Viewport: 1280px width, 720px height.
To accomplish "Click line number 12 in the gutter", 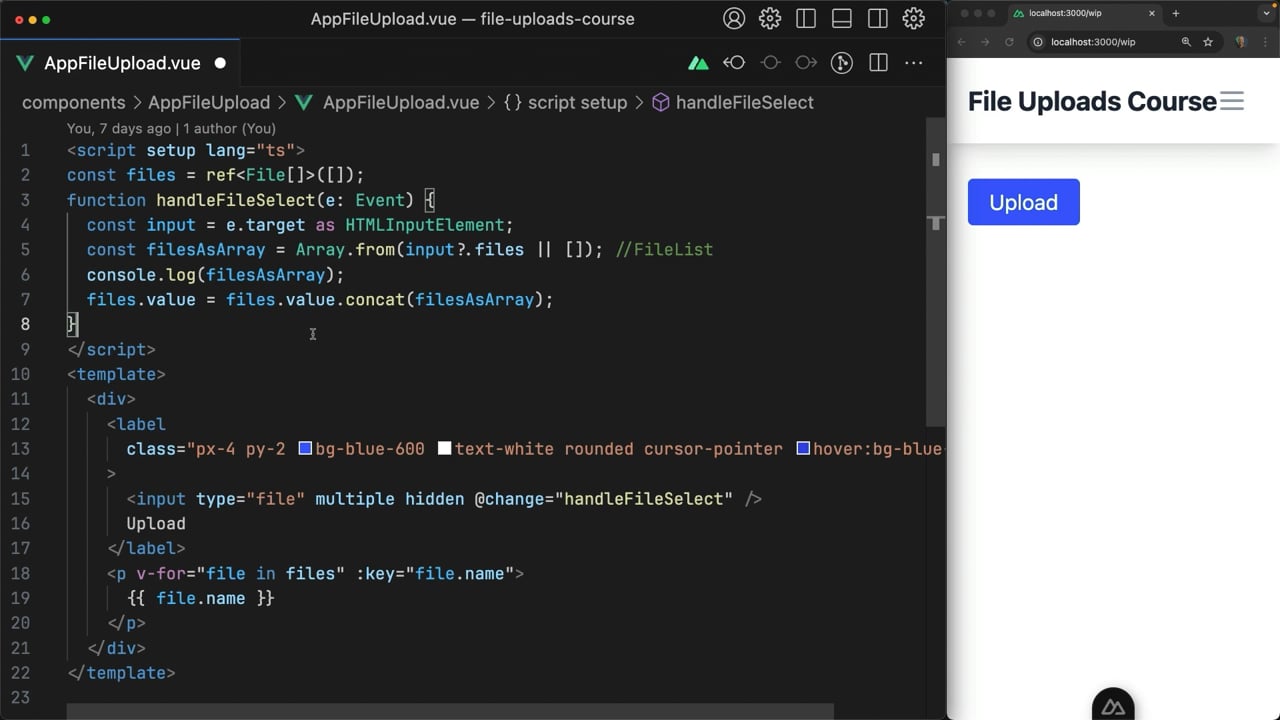I will coord(20,424).
